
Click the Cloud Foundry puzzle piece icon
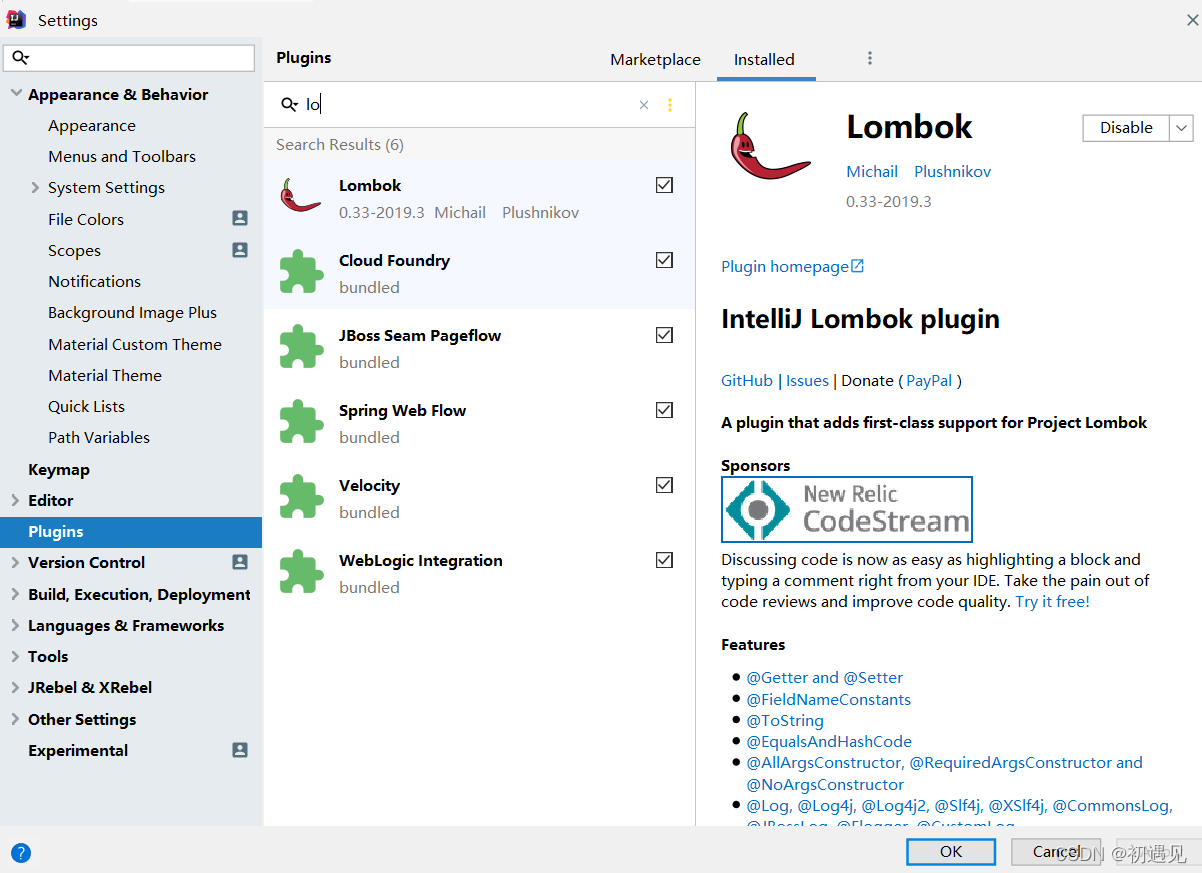[301, 271]
